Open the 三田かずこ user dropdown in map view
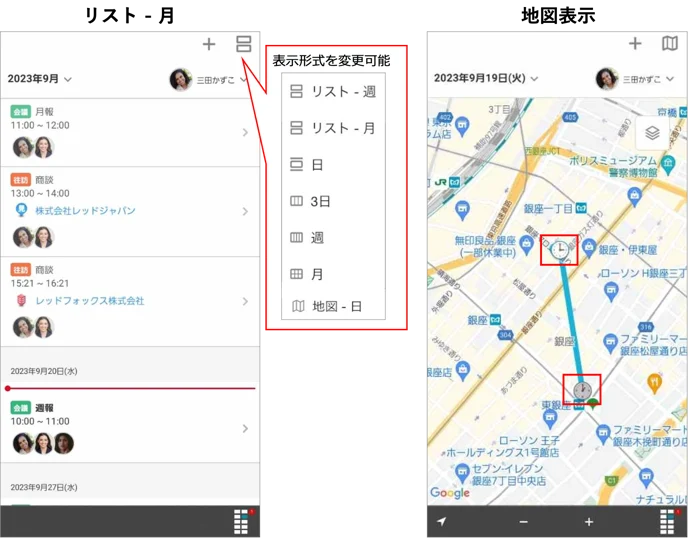This screenshot has width=688, height=538. tap(648, 79)
